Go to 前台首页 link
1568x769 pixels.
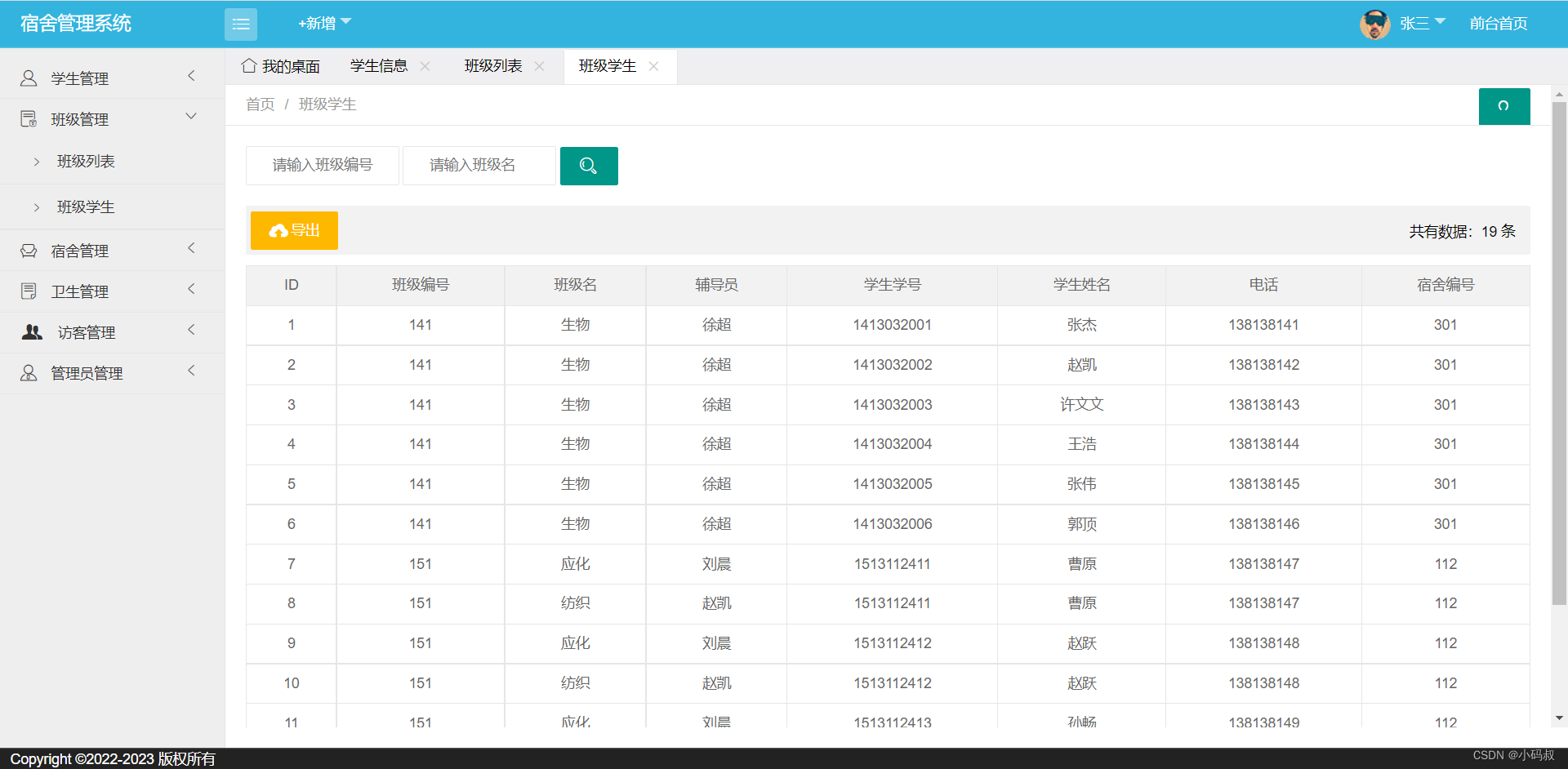pos(1499,24)
